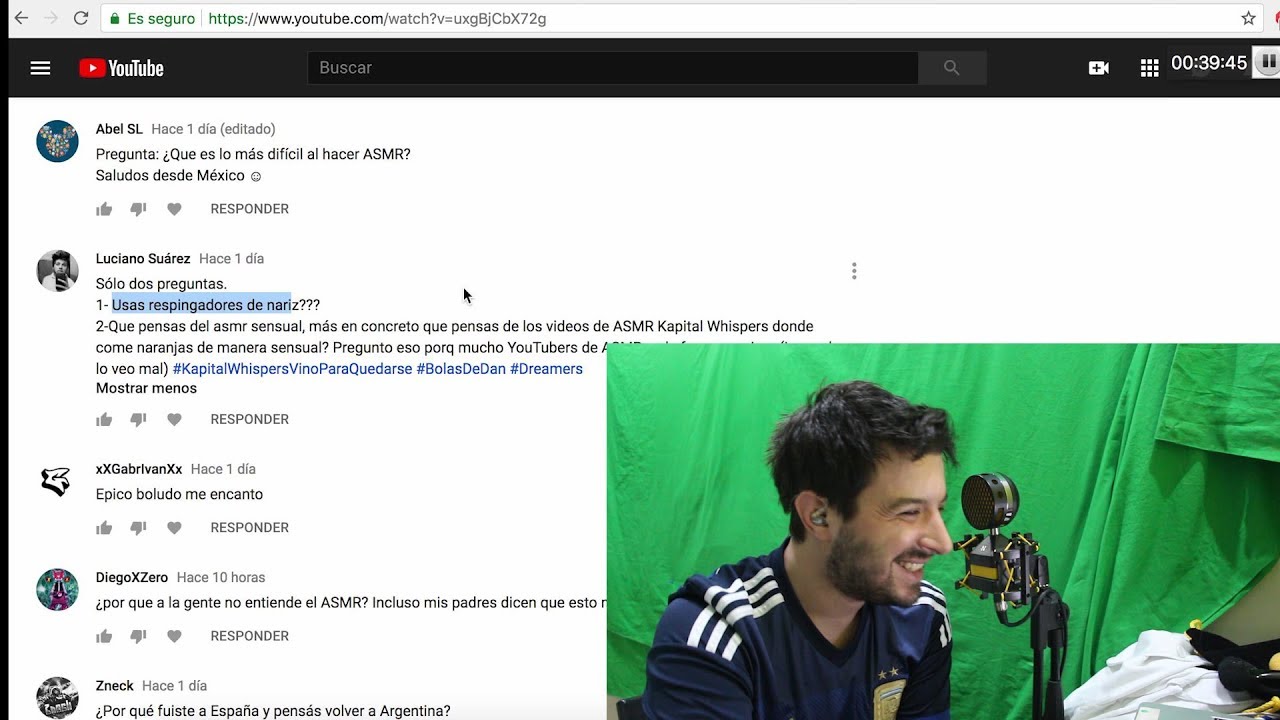
Task: Open xXGabrIvanXx's avatar thumbnail
Action: pos(57,481)
